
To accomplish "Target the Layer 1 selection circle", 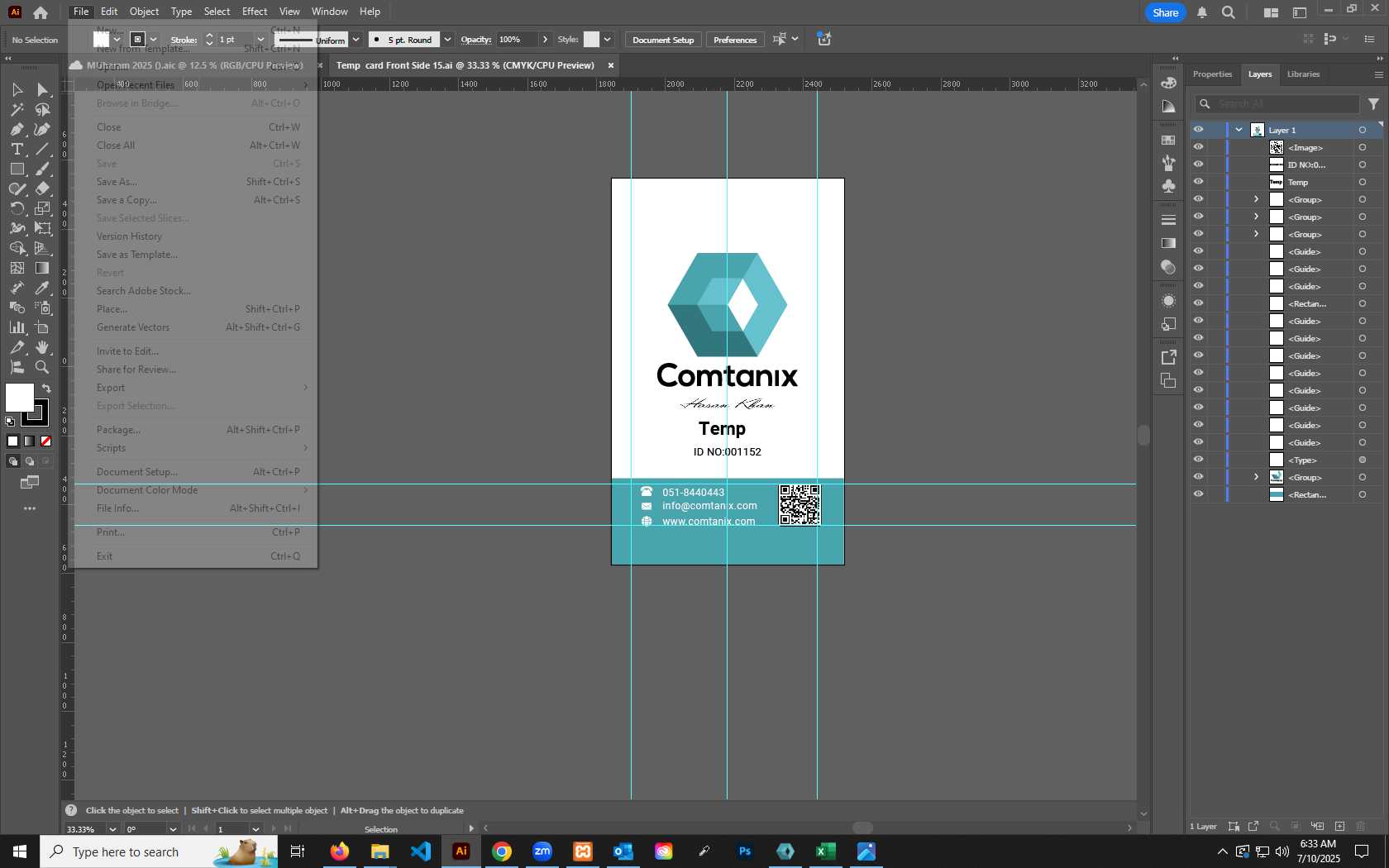I will tap(1363, 130).
